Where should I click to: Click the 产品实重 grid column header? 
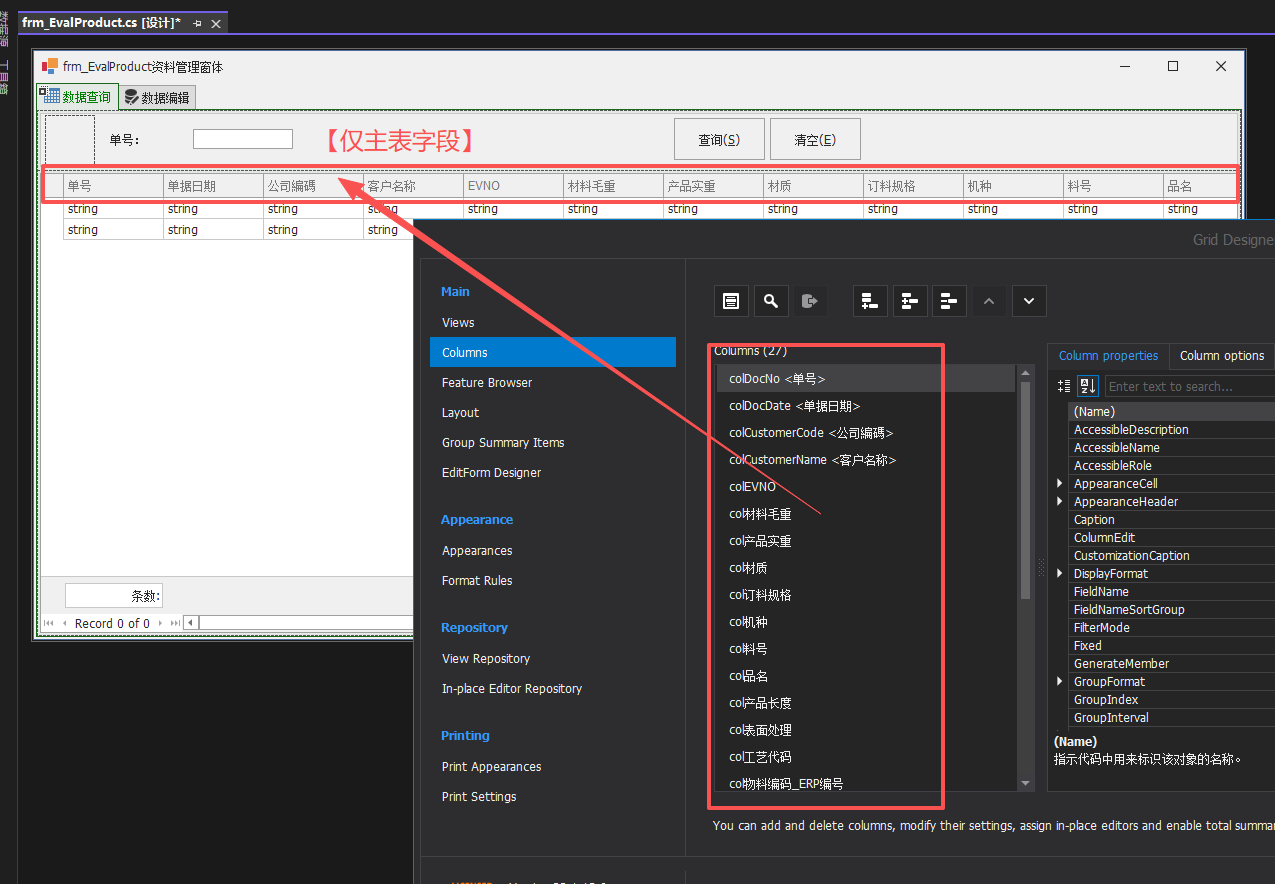[713, 186]
